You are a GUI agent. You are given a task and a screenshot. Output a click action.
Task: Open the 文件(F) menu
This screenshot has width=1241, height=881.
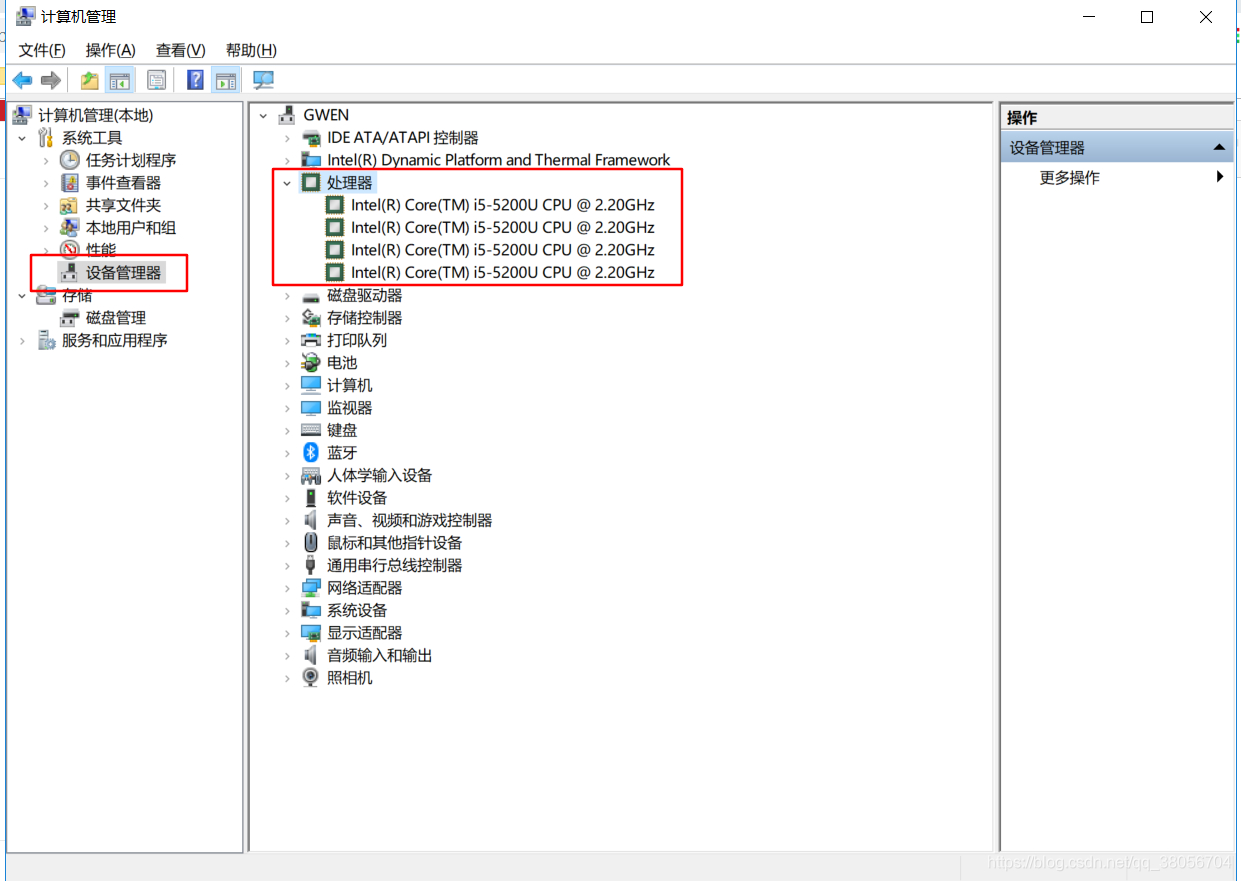tap(42, 50)
